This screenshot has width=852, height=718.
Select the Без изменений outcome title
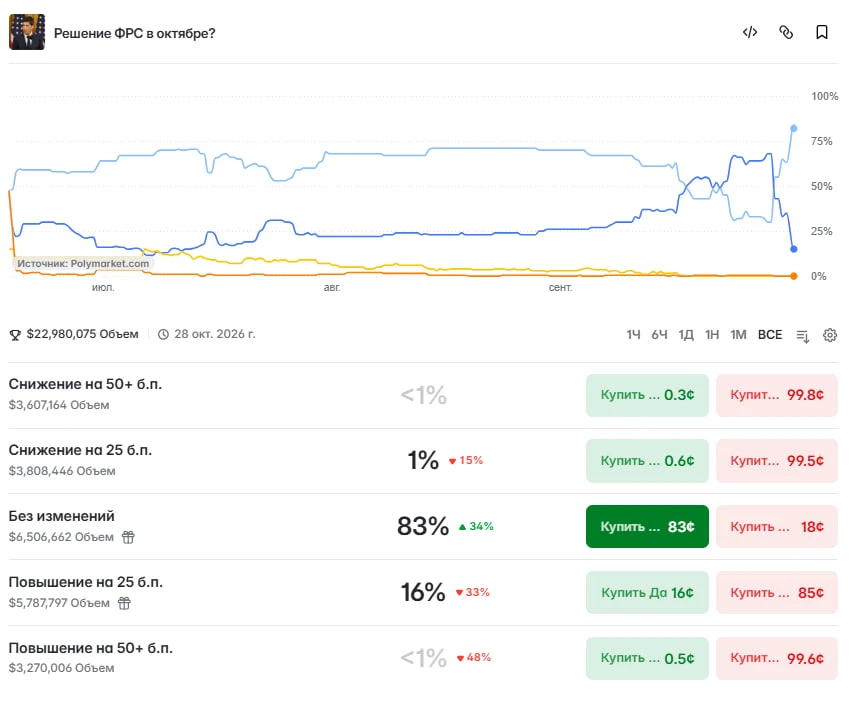click(x=61, y=516)
